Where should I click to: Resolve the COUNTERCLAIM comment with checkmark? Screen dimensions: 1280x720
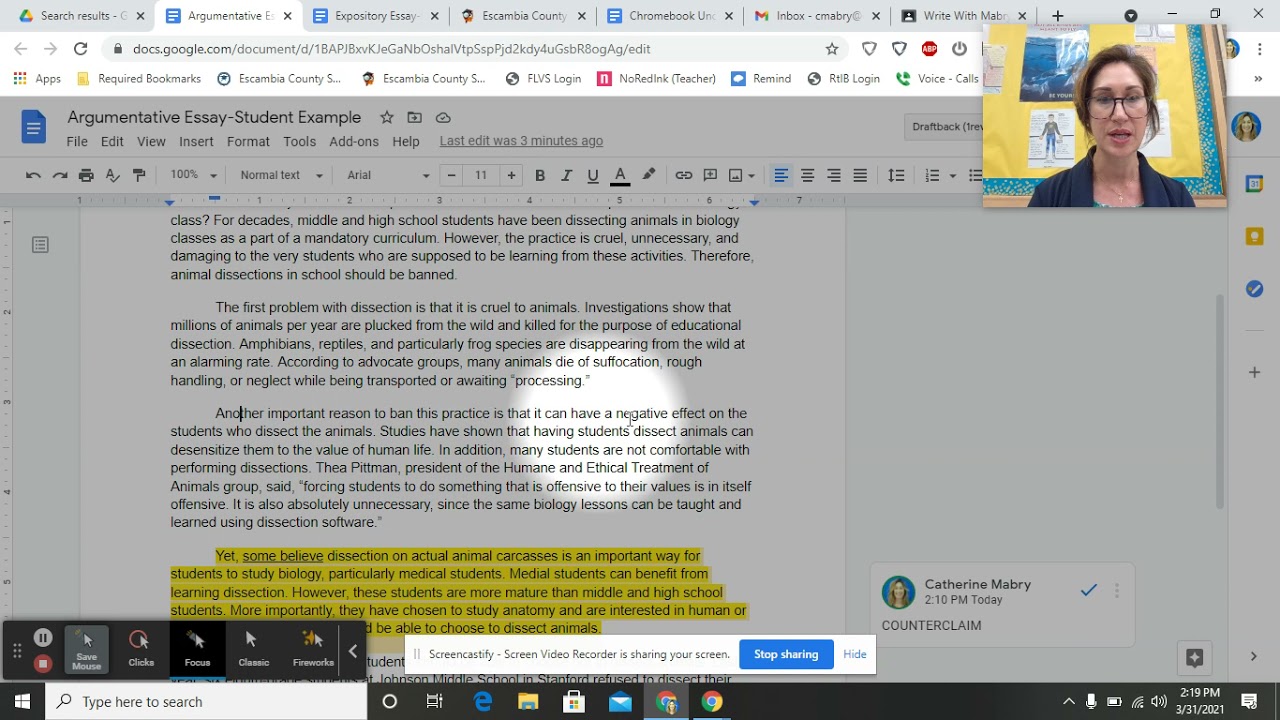pyautogui.click(x=1089, y=591)
